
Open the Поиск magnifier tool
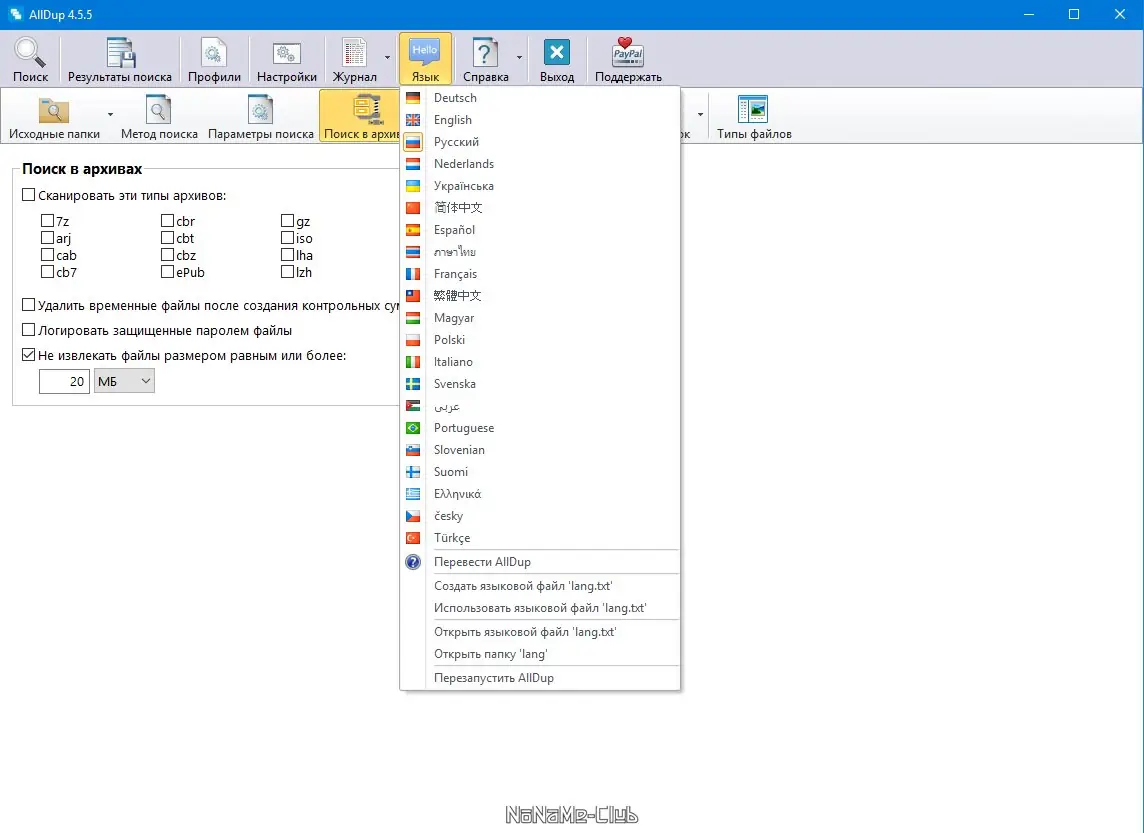tap(31, 53)
